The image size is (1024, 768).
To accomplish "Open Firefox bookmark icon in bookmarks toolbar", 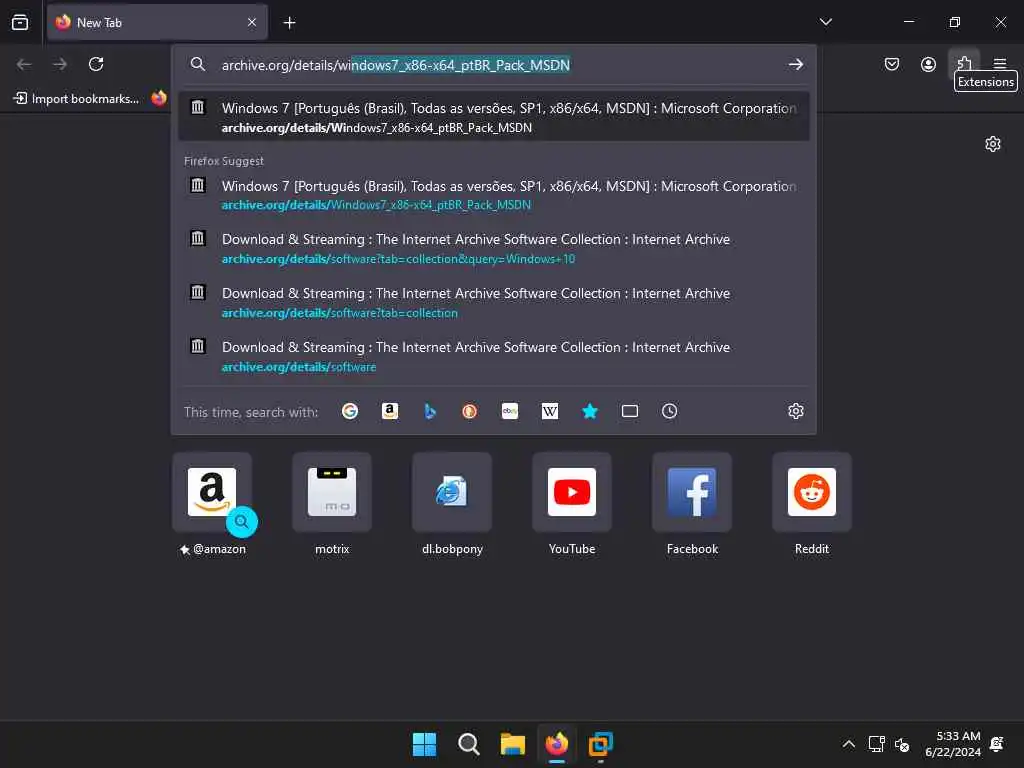I will [159, 99].
